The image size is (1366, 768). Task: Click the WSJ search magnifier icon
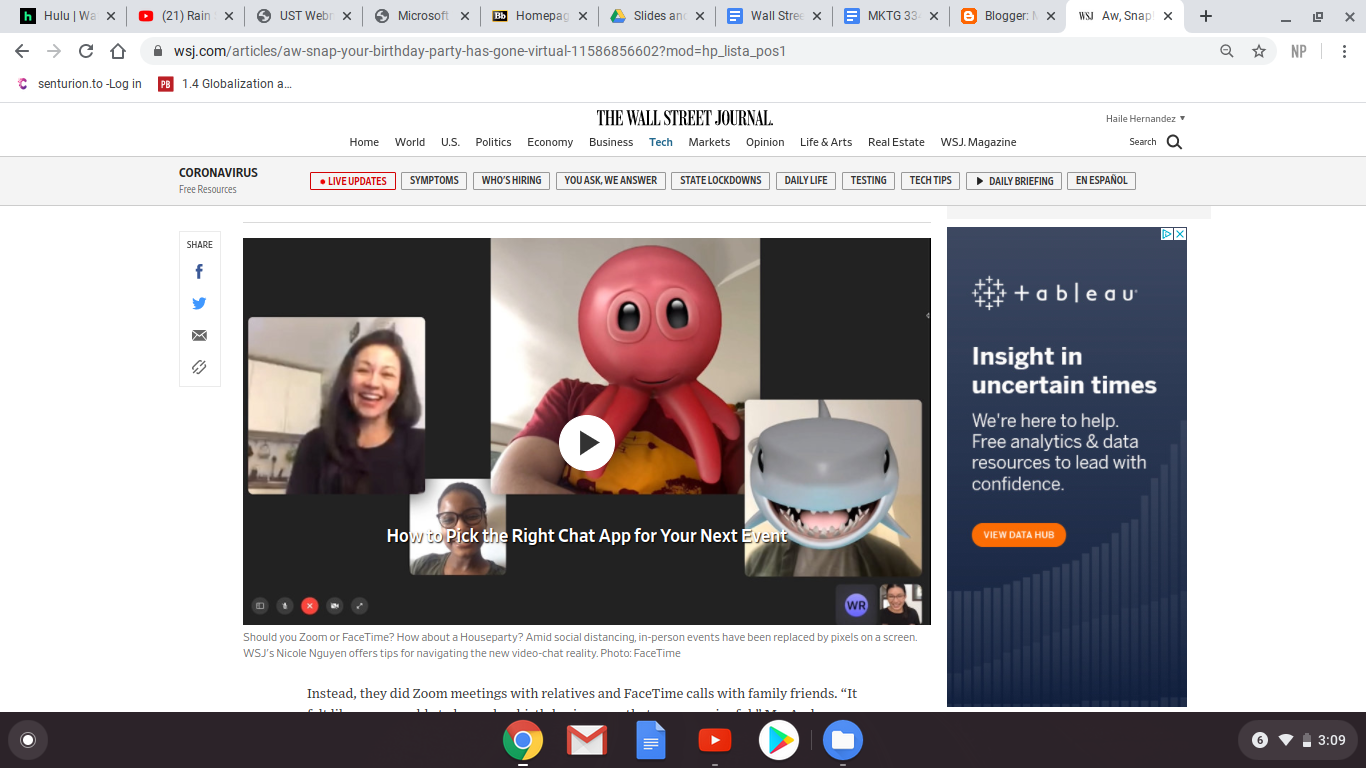click(x=1174, y=142)
